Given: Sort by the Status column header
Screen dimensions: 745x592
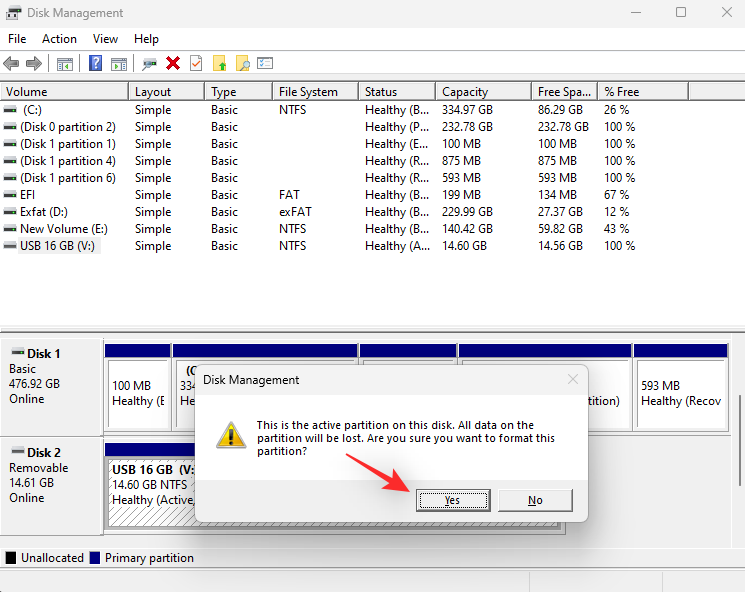Looking at the screenshot, I should [x=397, y=92].
